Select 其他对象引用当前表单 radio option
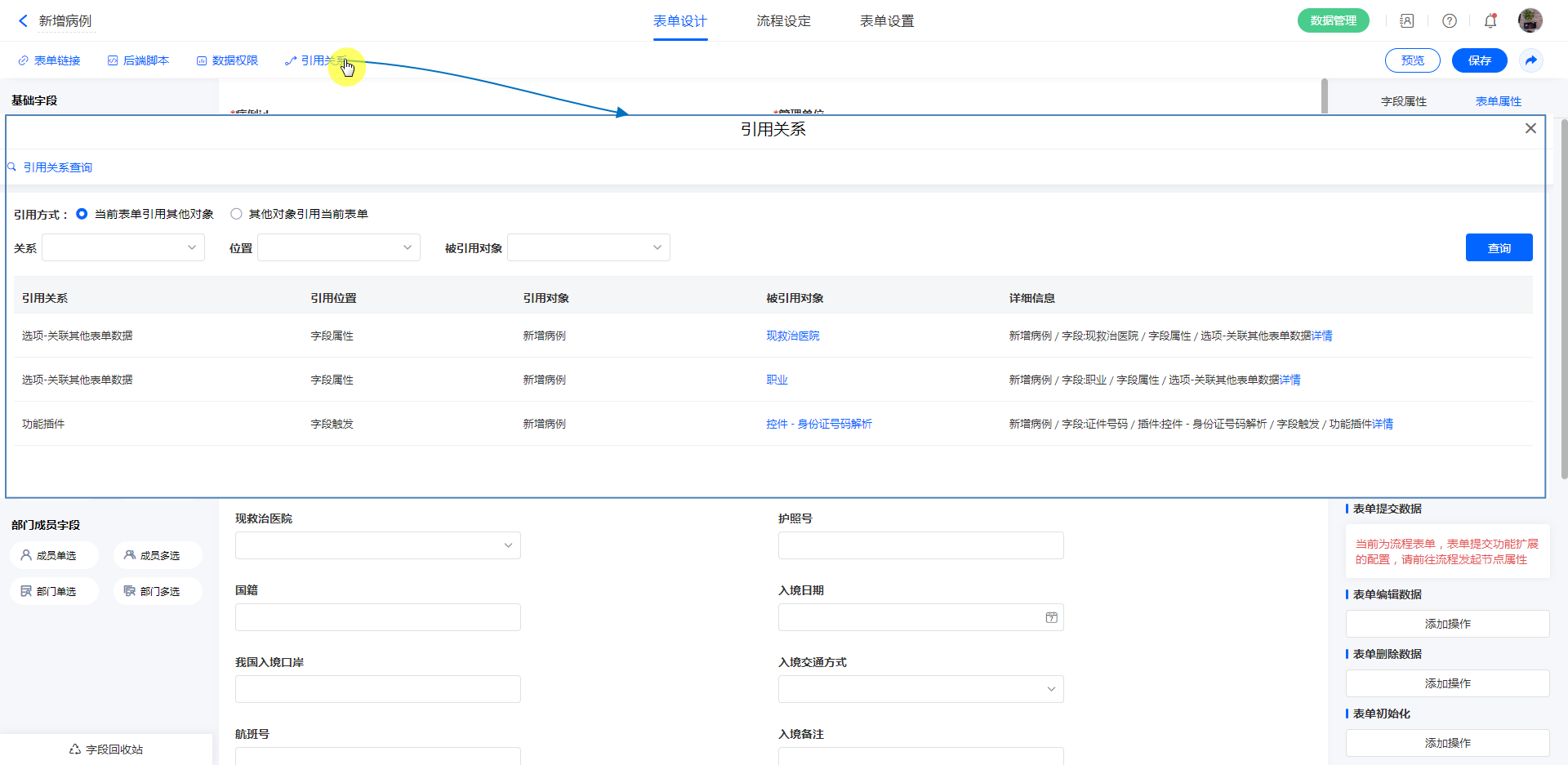 tap(236, 214)
